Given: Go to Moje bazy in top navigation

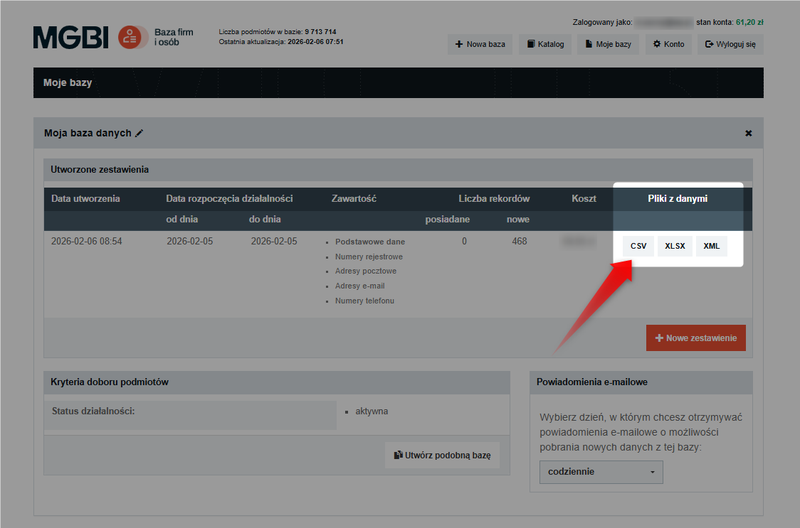Looking at the screenshot, I should (x=608, y=44).
